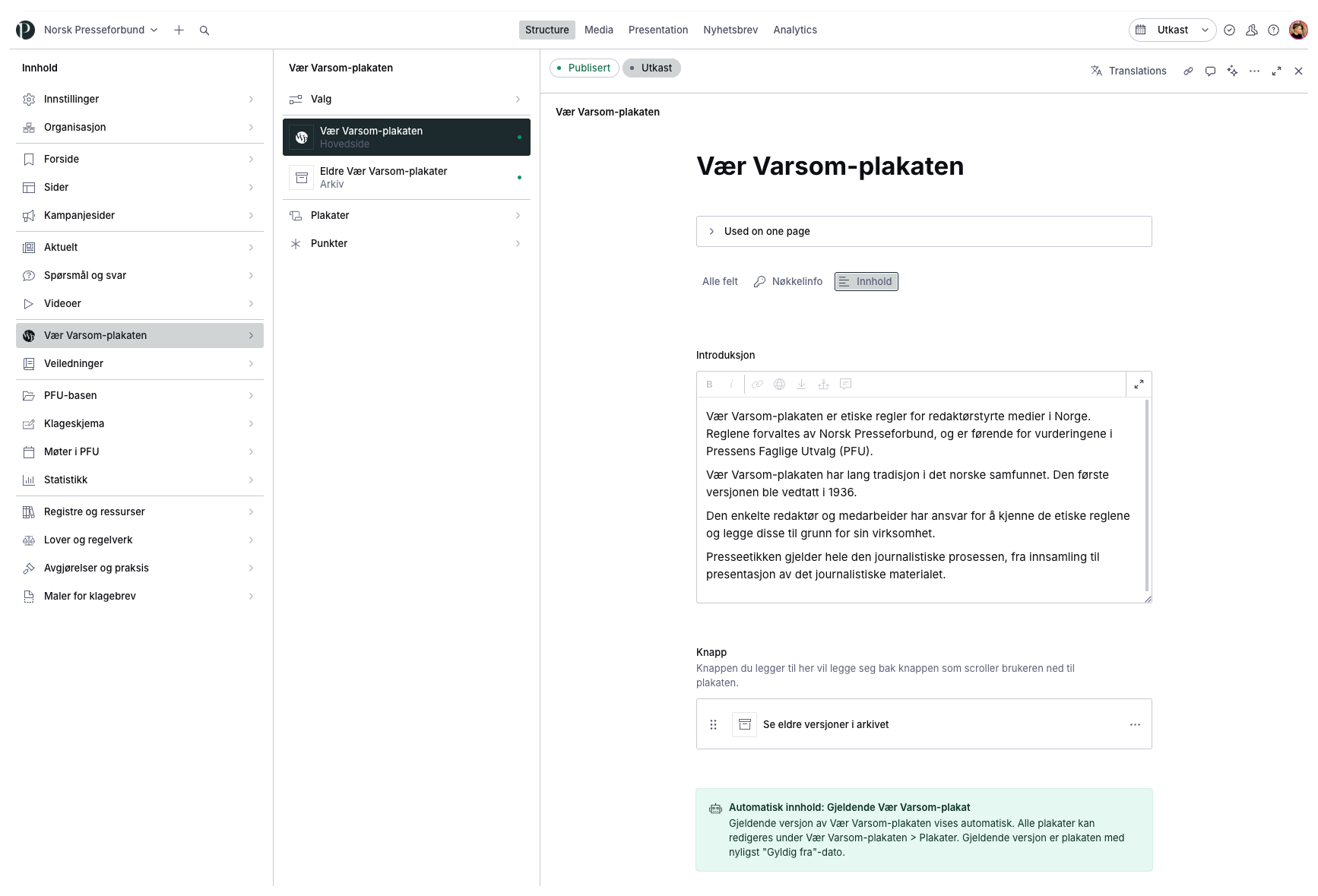Open the document ellipsis menu beside the sparkle icon
Image resolution: width=1318 pixels, height=896 pixels.
tap(1254, 71)
